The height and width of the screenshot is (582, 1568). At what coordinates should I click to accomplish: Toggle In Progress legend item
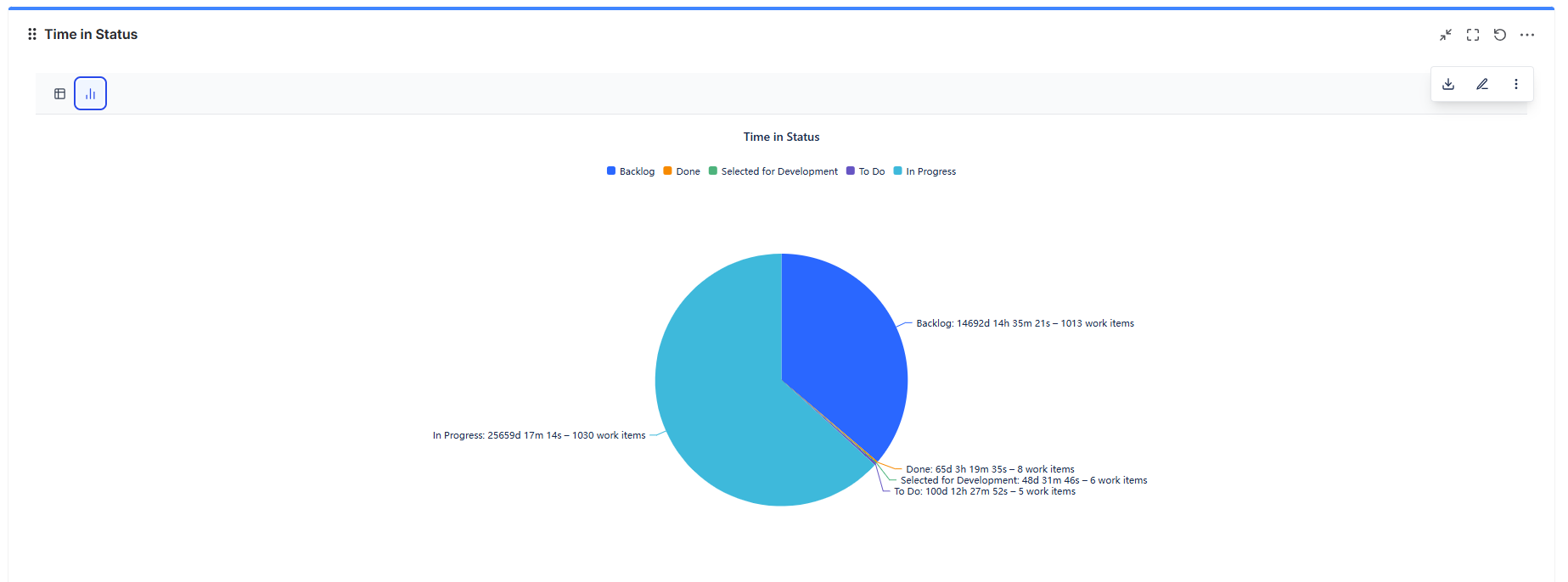tap(925, 171)
